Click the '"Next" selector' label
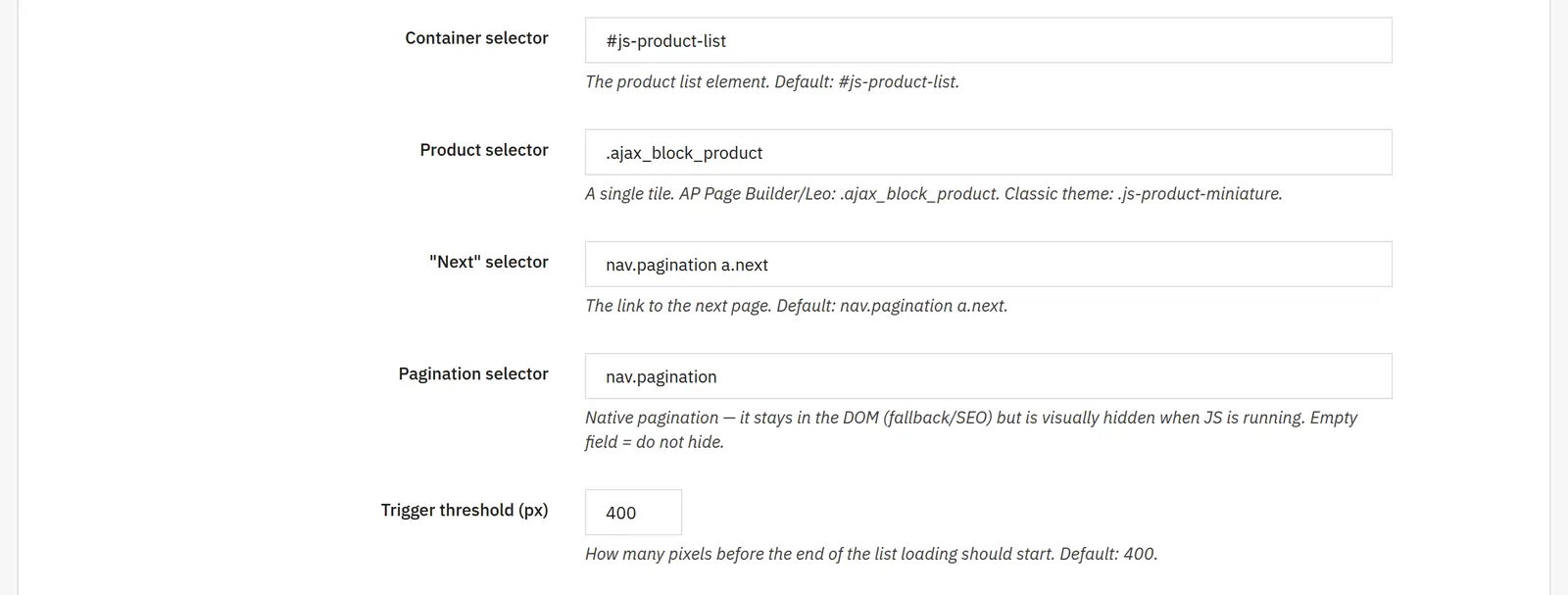 point(488,262)
